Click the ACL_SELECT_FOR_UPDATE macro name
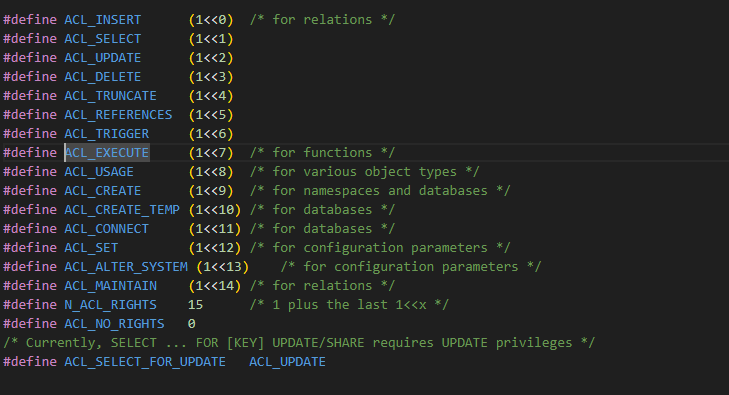The image size is (729, 395). click(x=145, y=362)
